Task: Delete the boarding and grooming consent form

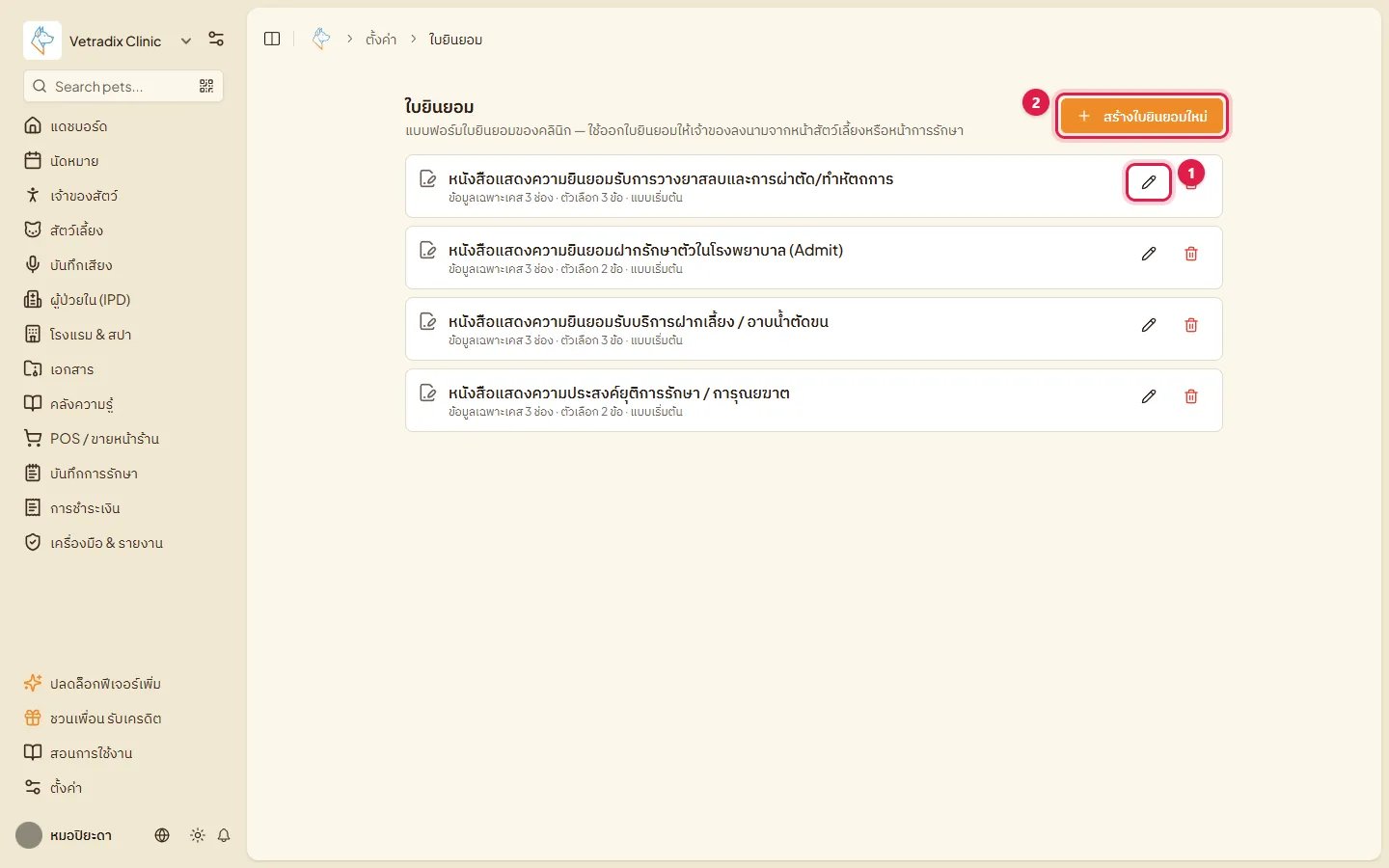Action: coord(1191,325)
